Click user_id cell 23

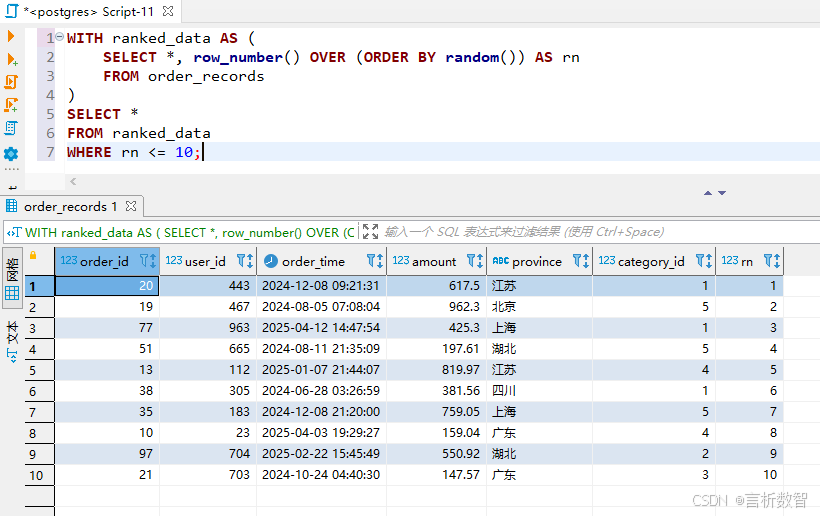[x=208, y=432]
